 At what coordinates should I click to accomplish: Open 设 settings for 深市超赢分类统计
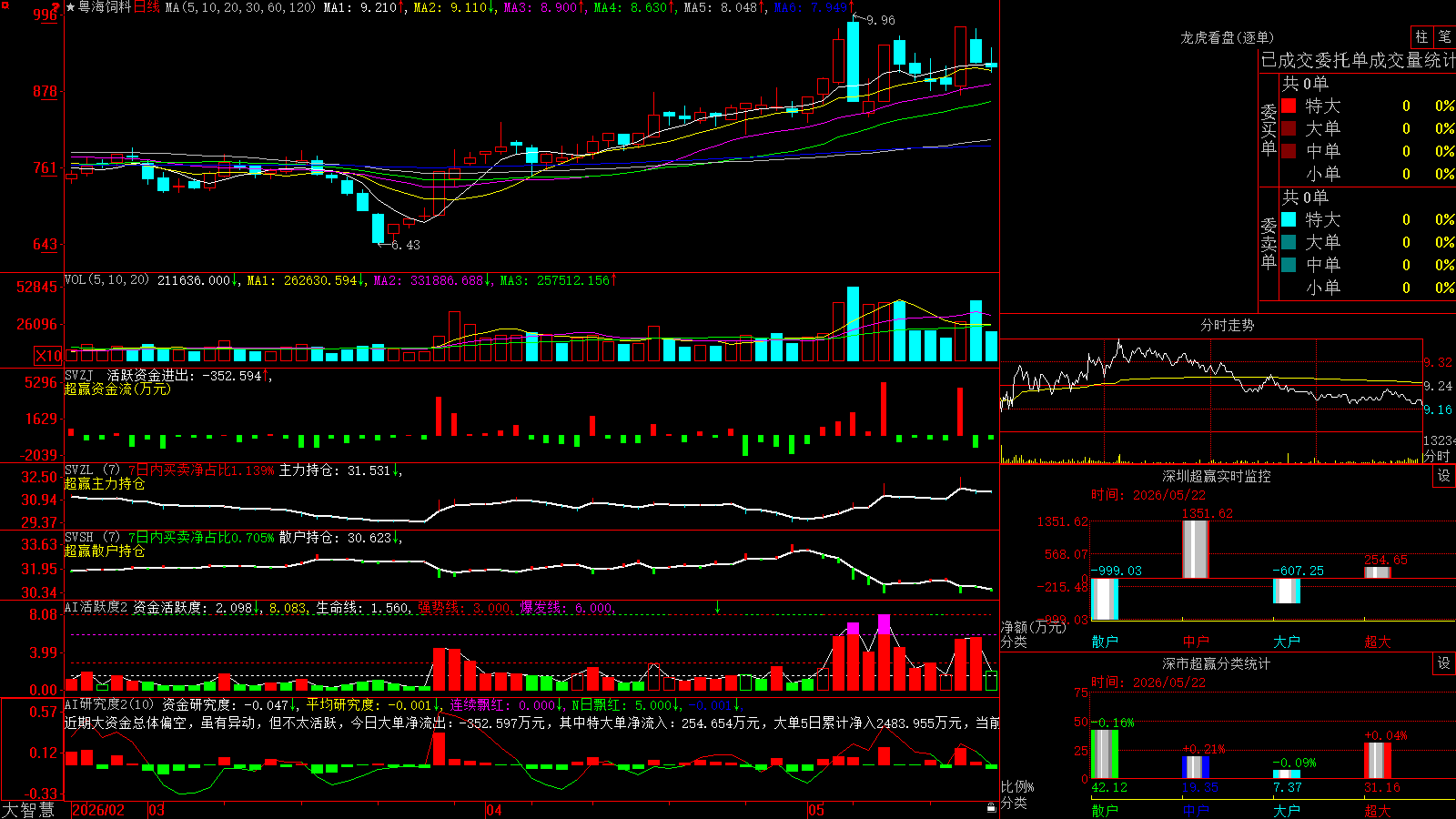coord(1444,663)
